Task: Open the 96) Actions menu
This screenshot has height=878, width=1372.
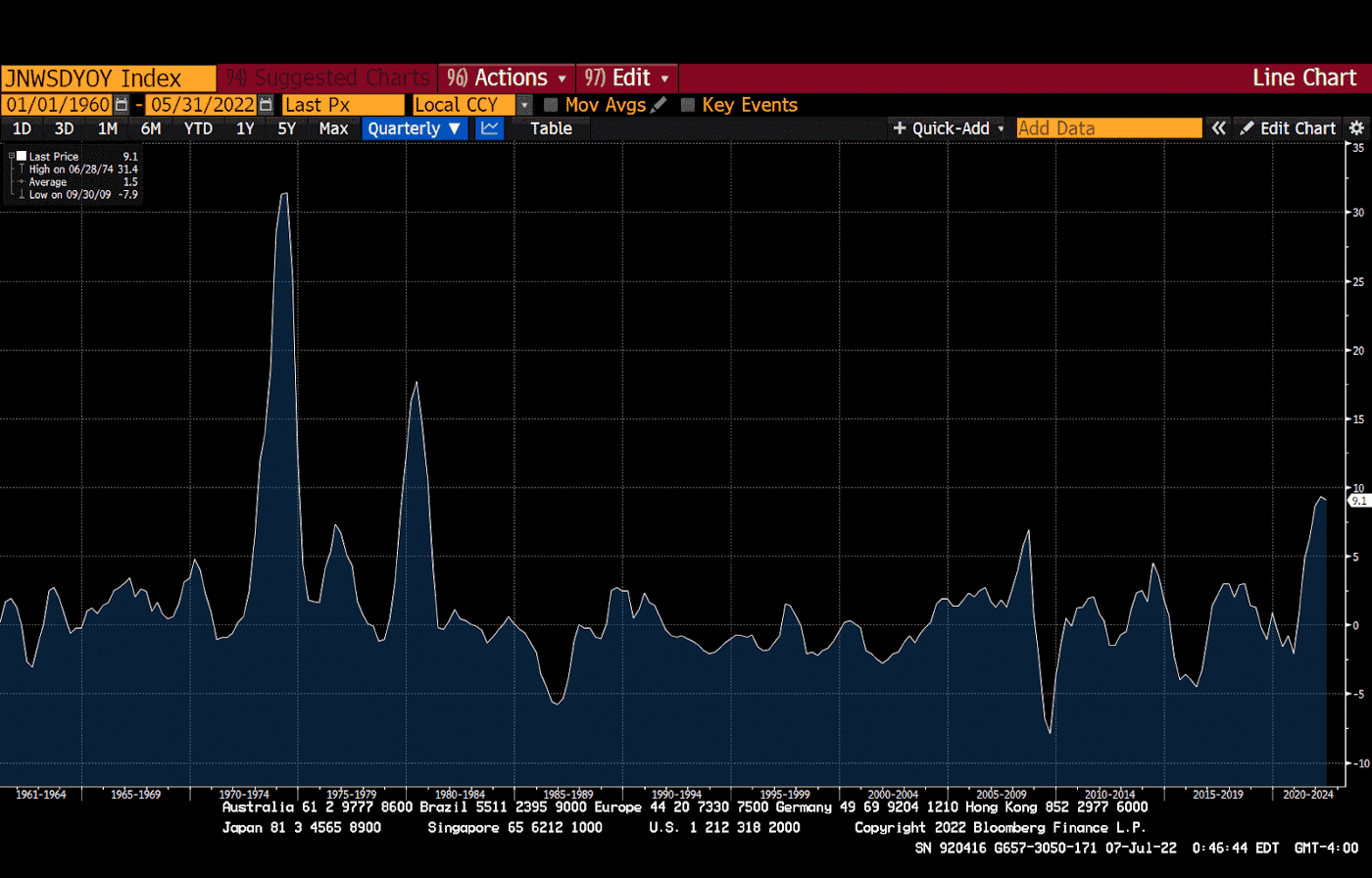Action: [507, 78]
